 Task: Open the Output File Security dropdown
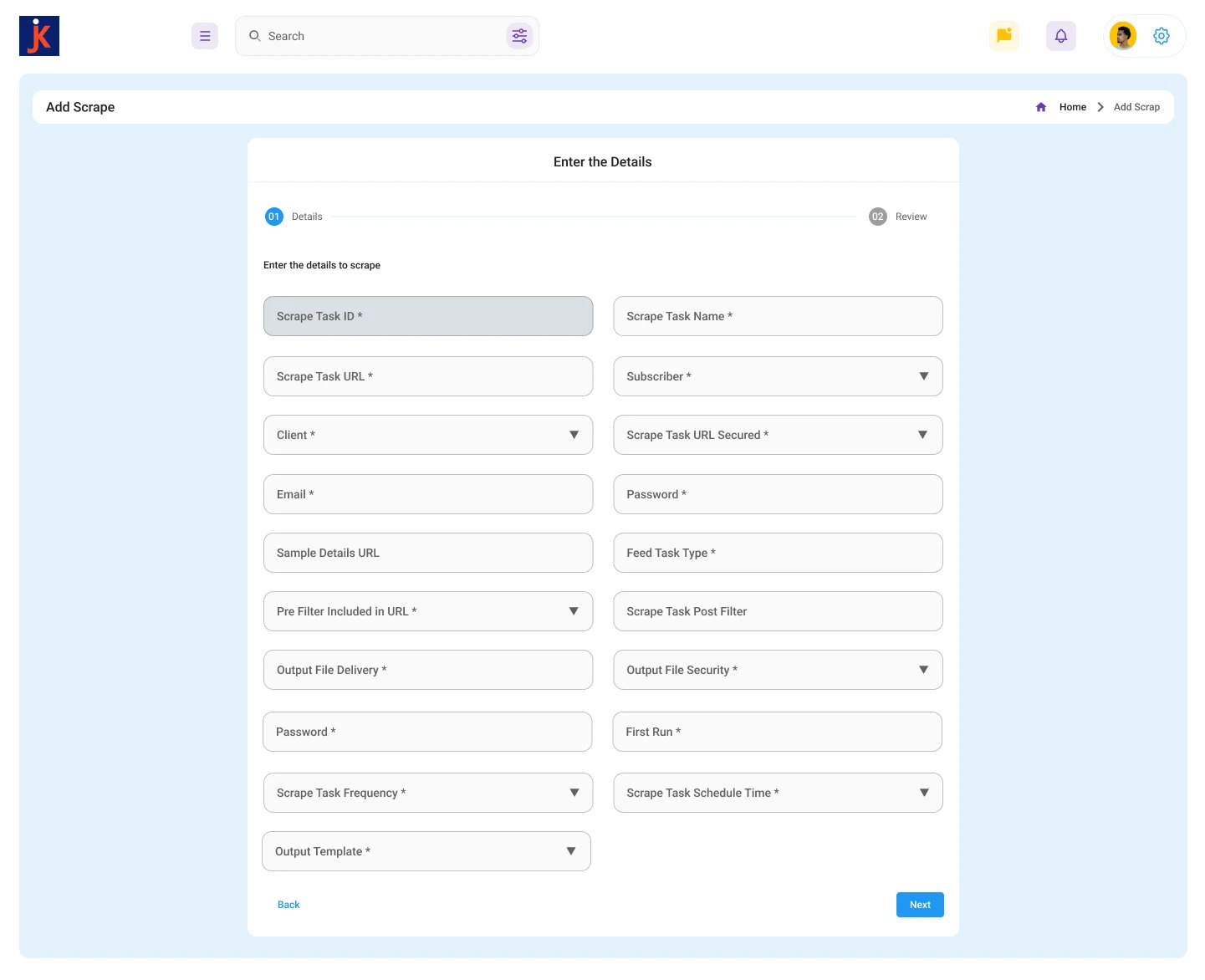click(x=778, y=670)
